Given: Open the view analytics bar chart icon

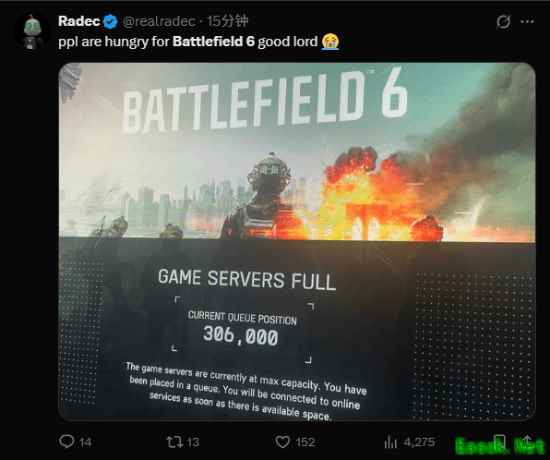Looking at the screenshot, I should tap(390, 442).
